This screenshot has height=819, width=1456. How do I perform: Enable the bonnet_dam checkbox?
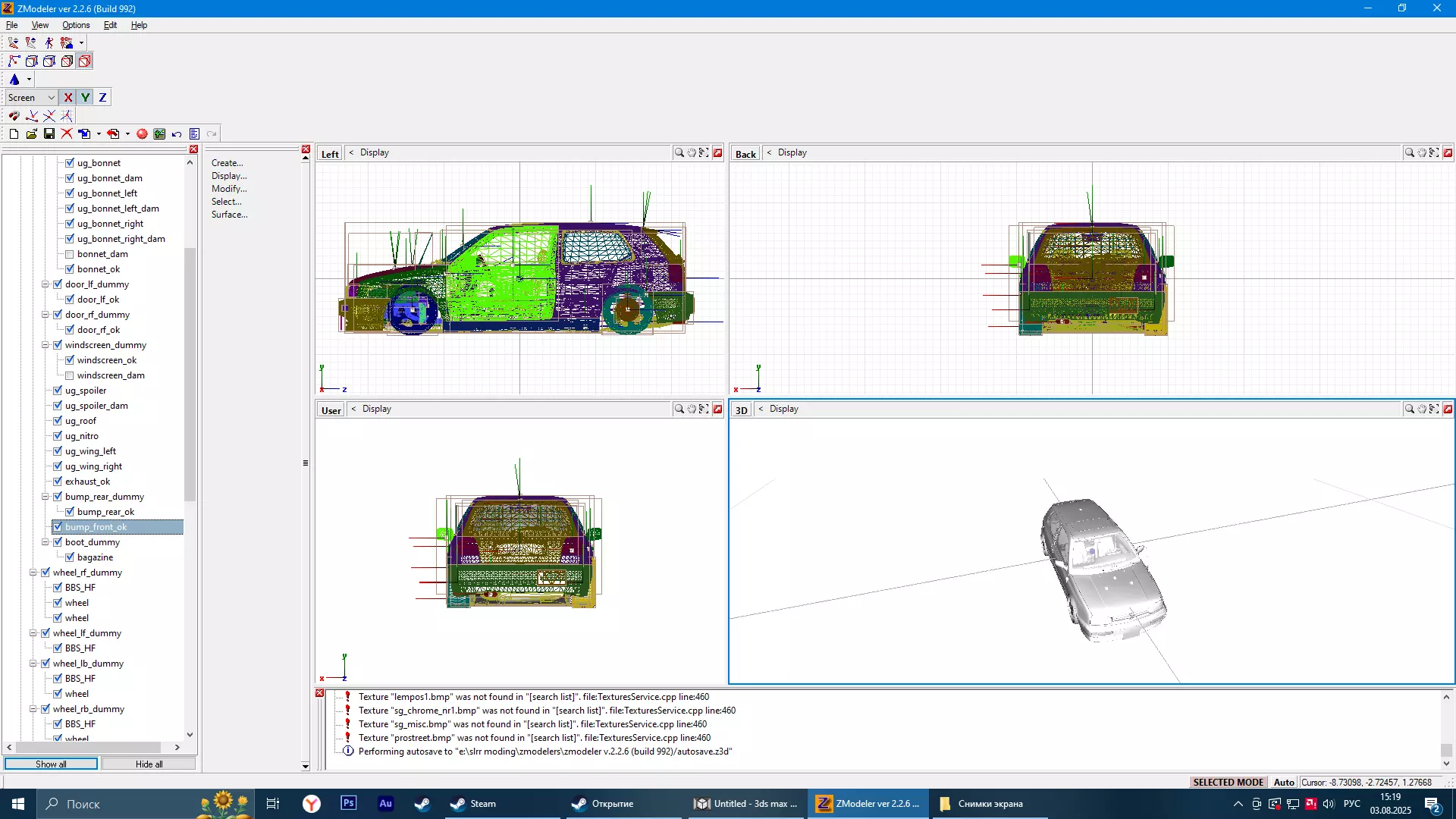pos(70,254)
